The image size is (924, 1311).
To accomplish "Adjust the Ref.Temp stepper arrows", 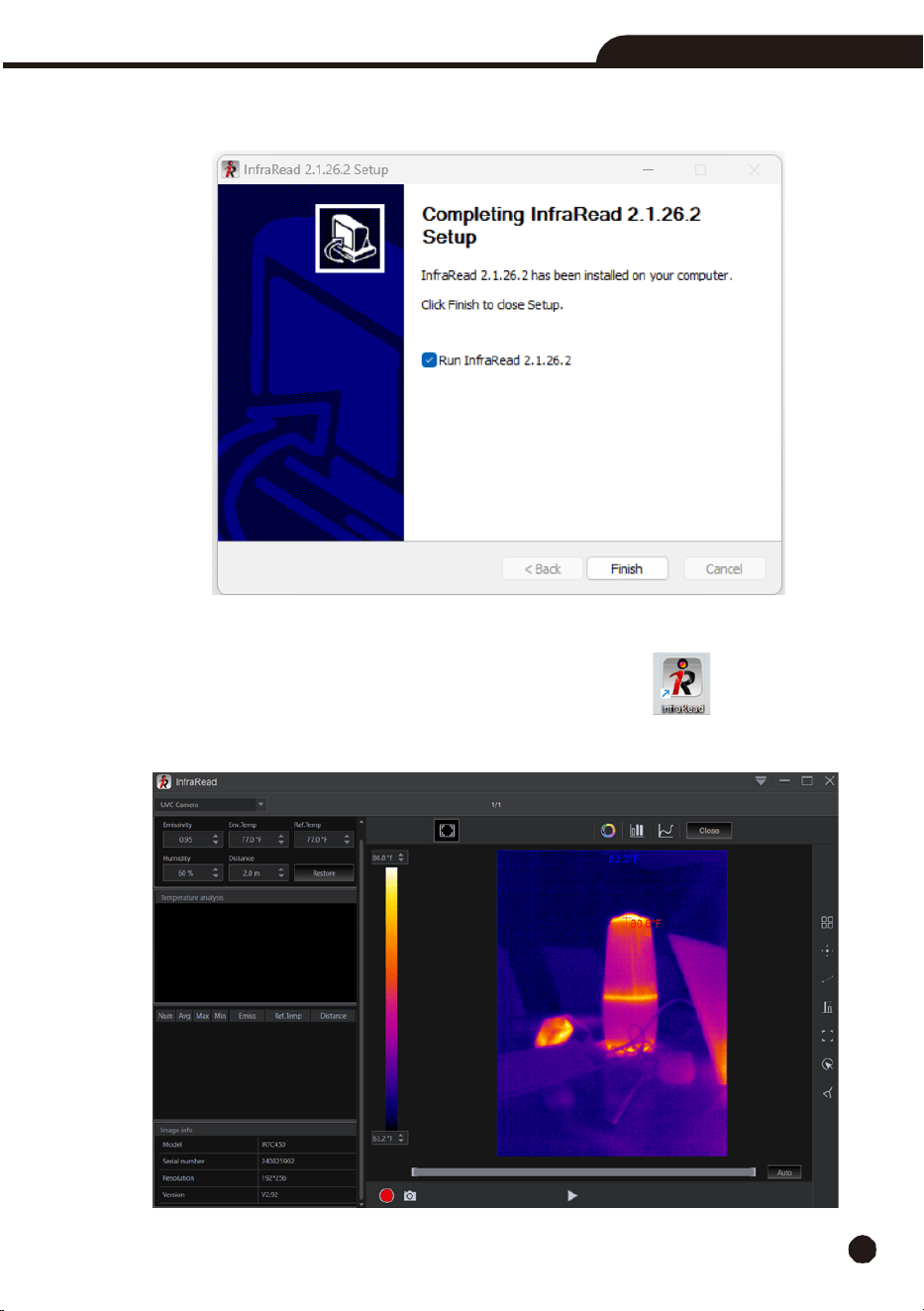I will [348, 840].
